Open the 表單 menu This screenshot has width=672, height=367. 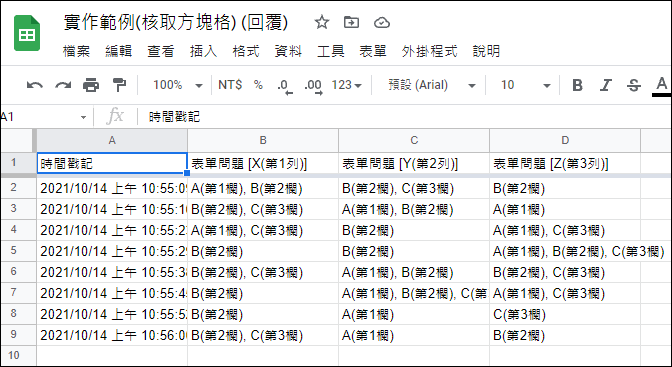(373, 51)
